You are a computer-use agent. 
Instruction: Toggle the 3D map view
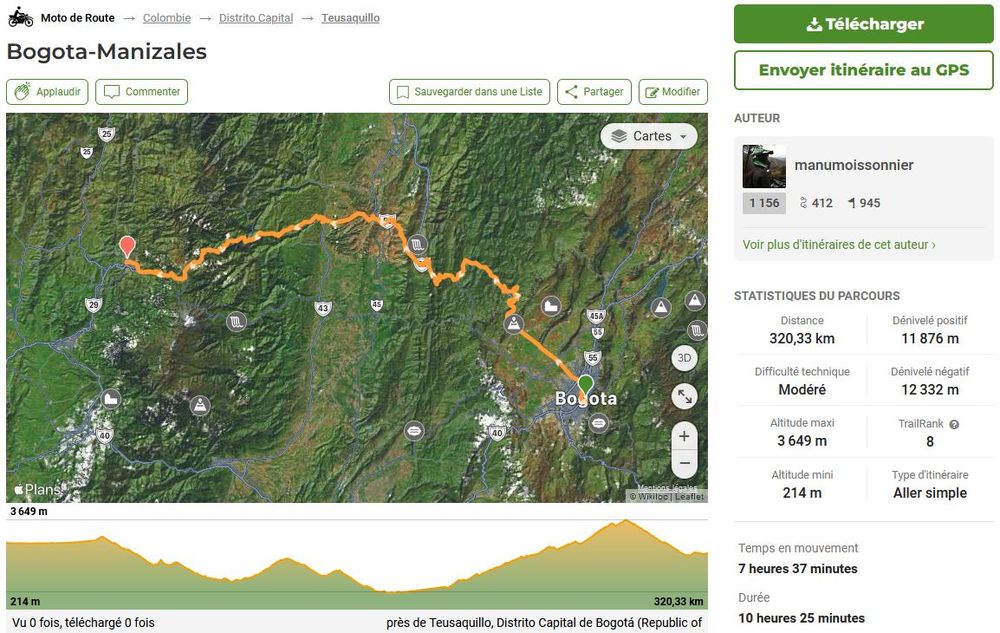coord(684,358)
